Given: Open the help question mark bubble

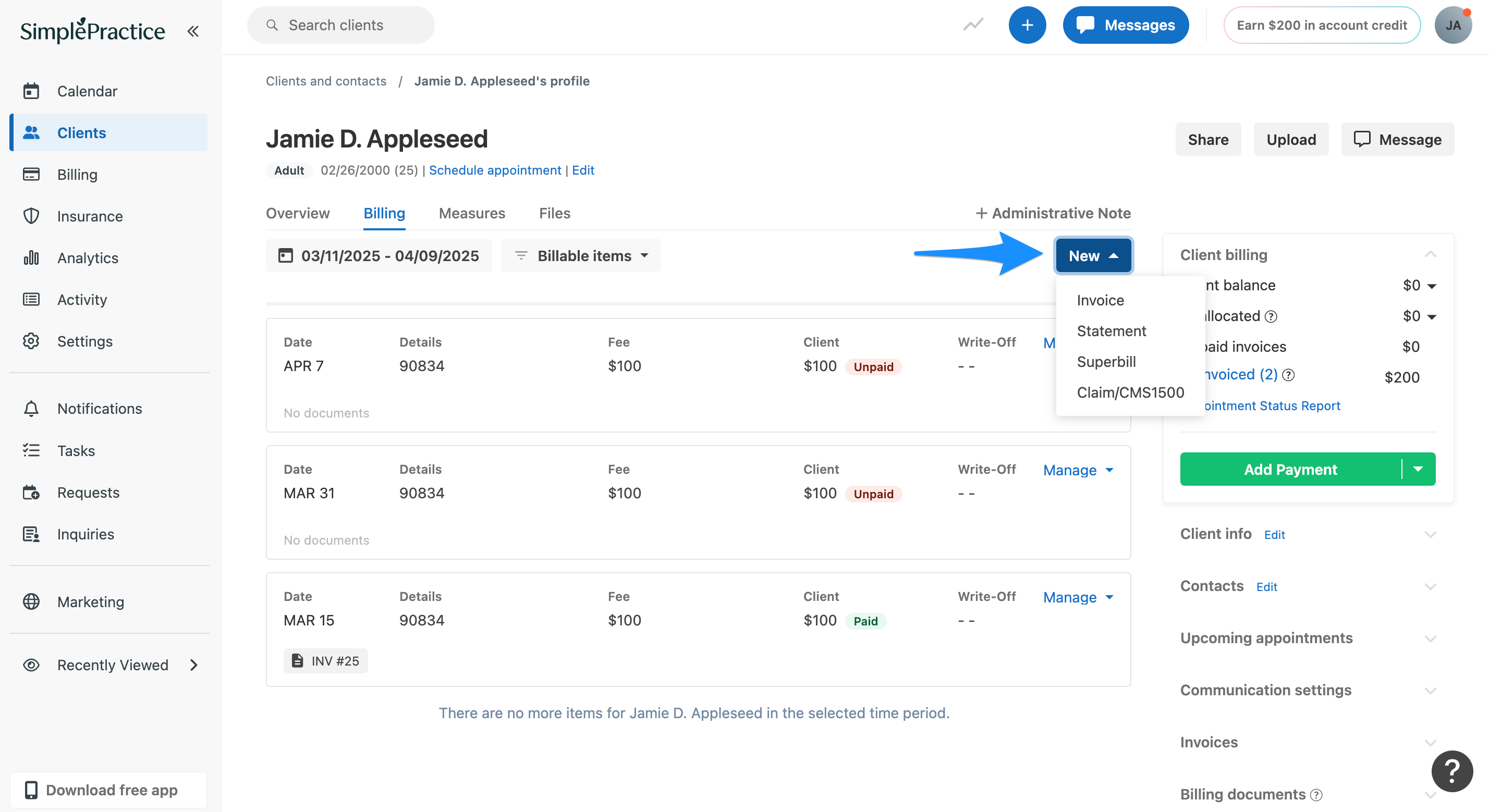Looking at the screenshot, I should point(1452,771).
